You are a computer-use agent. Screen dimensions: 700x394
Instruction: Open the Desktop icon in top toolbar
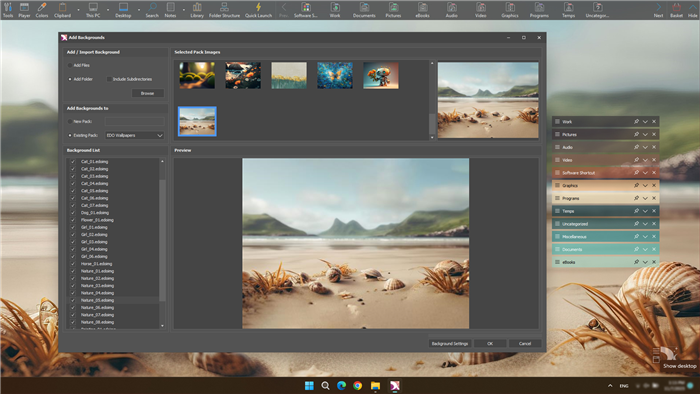123,9
